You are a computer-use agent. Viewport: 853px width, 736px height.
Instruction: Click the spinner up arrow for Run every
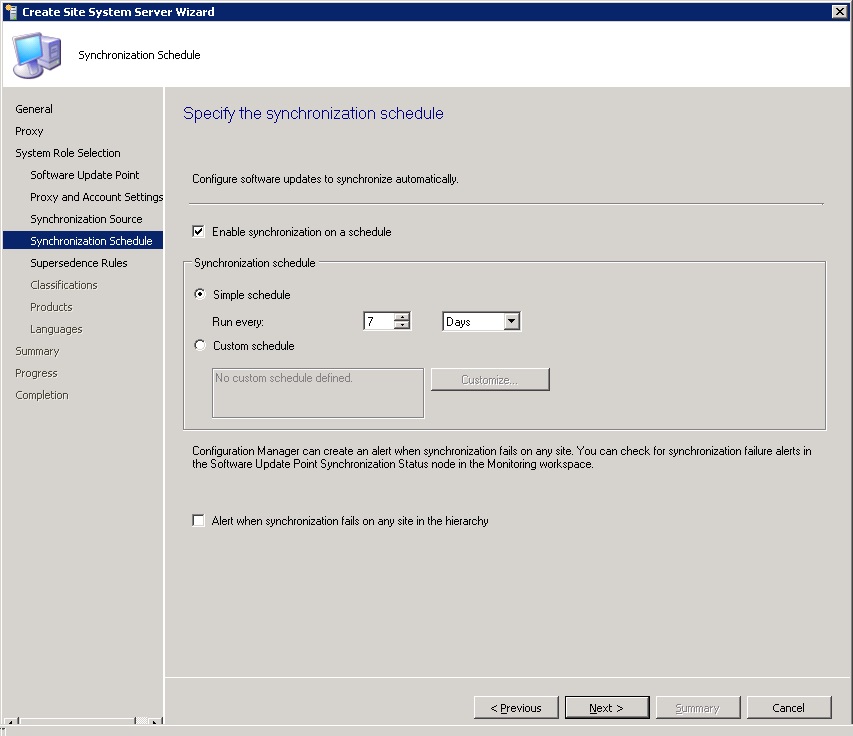click(402, 317)
